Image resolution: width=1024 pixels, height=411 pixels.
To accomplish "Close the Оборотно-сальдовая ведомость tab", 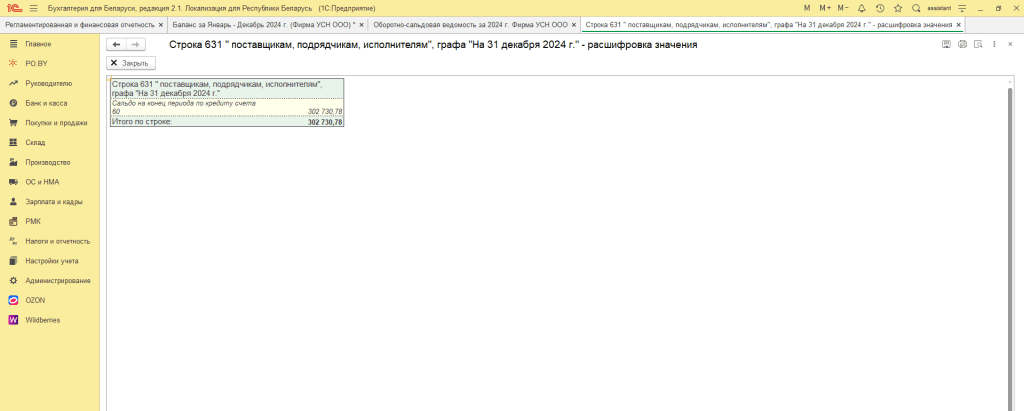I will [x=574, y=25].
